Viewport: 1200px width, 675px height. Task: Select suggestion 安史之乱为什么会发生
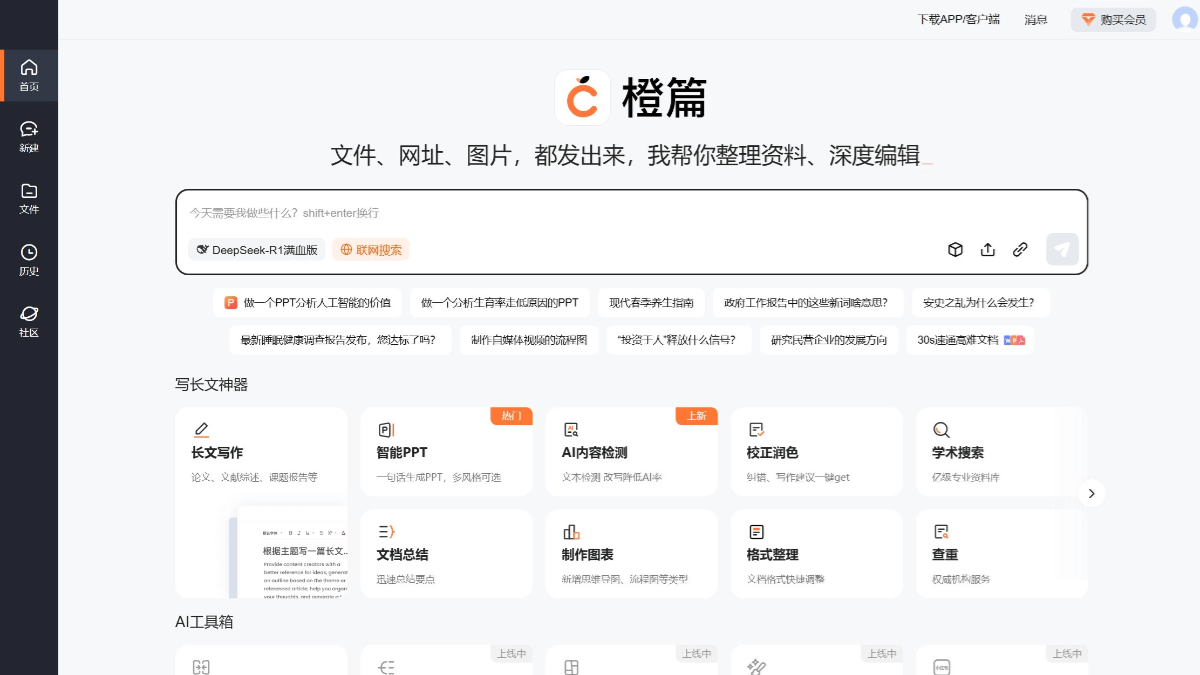980,302
